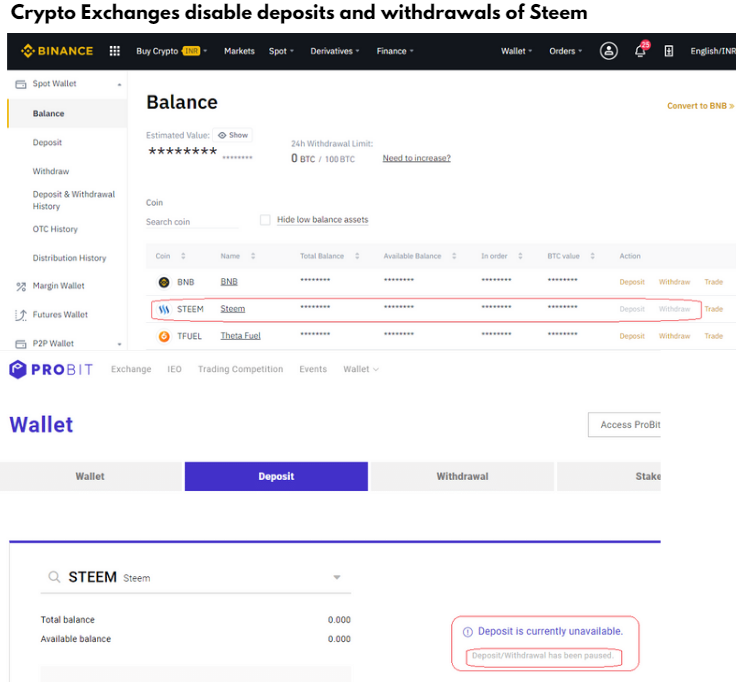The width and height of the screenshot is (736, 682).
Task: Select Deposit in Binance sidebar
Action: point(47,142)
